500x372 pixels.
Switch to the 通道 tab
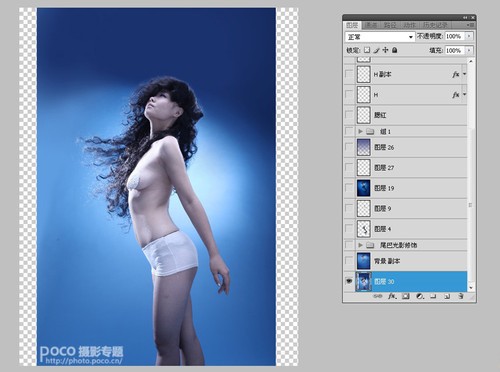pyautogui.click(x=371, y=25)
